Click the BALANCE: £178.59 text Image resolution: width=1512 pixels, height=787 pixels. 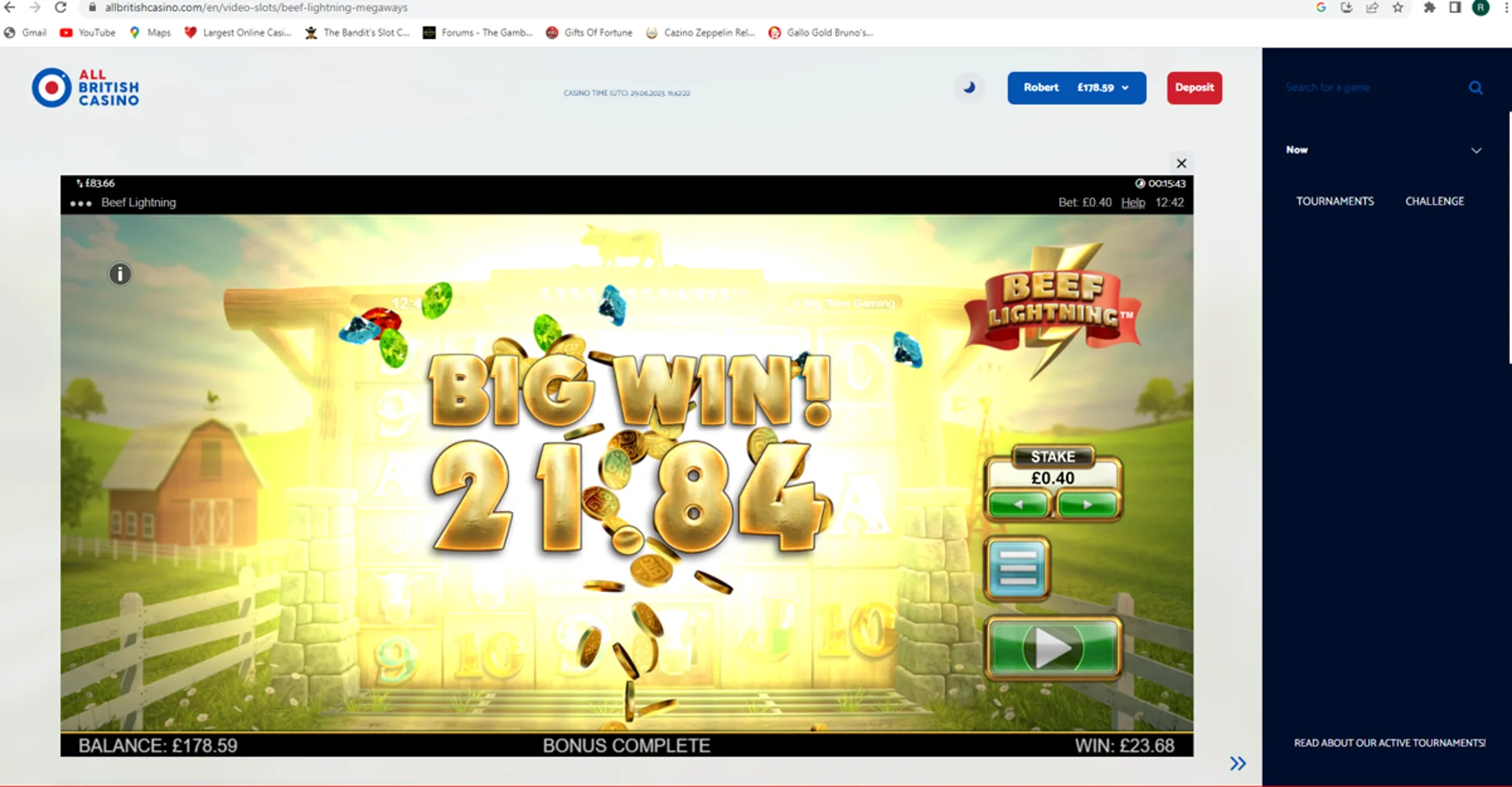158,746
